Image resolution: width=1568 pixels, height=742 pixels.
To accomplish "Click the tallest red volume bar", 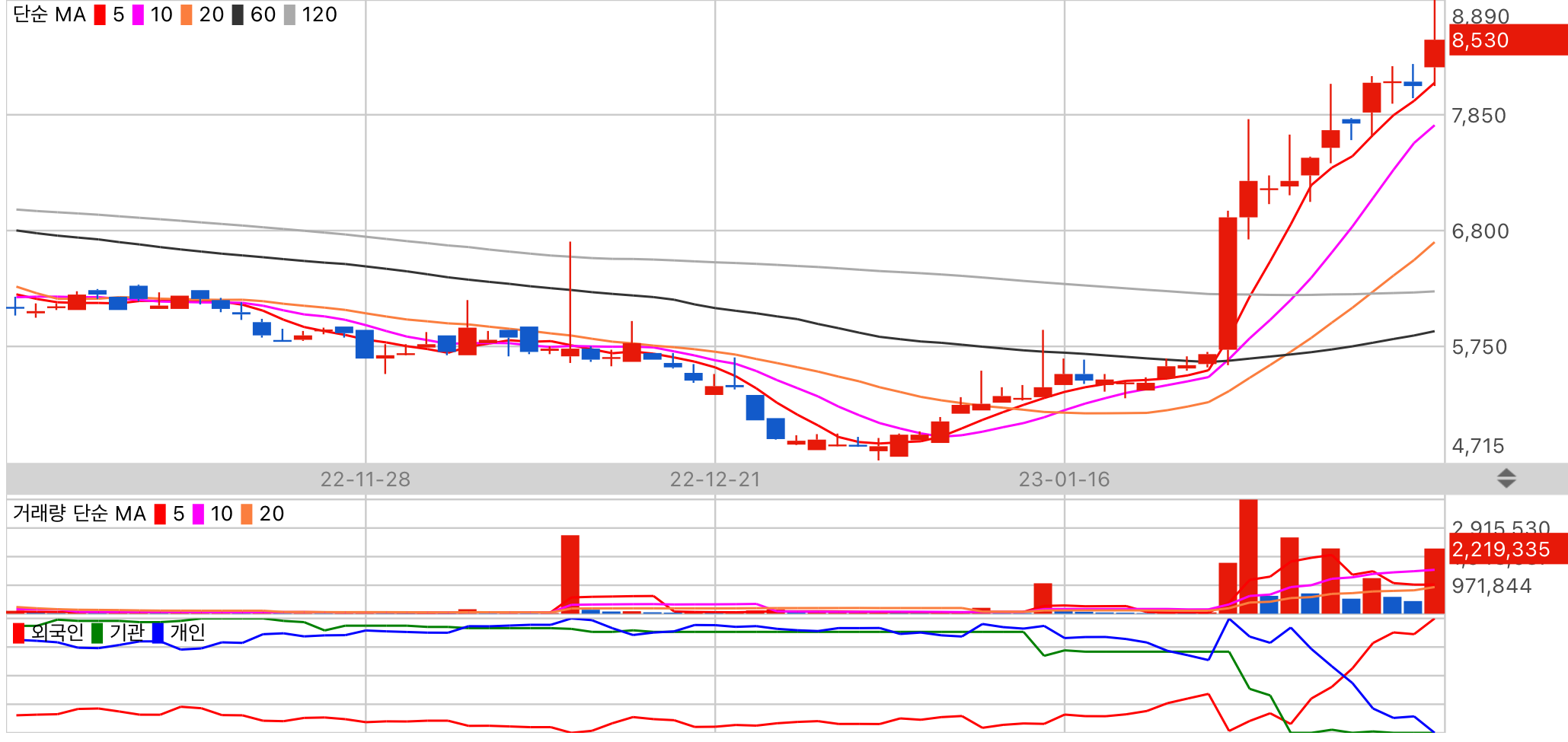I will click(x=1248, y=556).
